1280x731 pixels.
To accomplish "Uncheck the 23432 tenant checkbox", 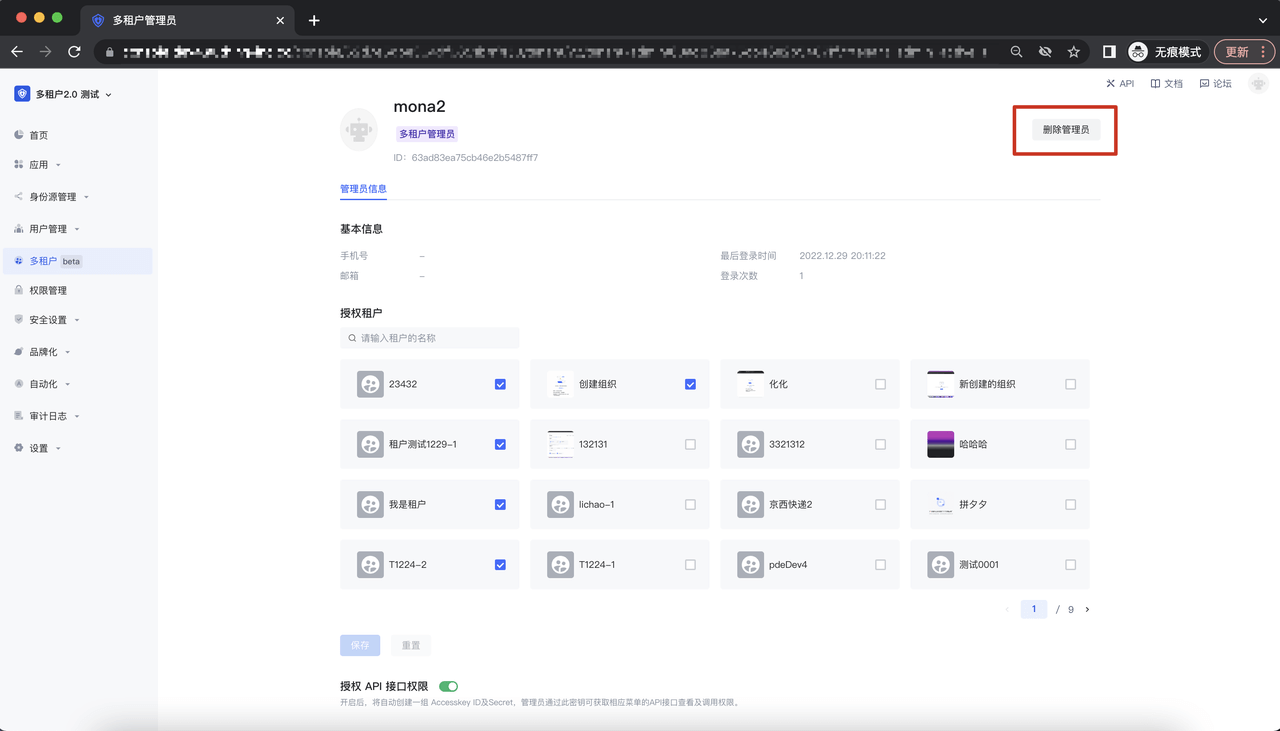I will (x=500, y=384).
